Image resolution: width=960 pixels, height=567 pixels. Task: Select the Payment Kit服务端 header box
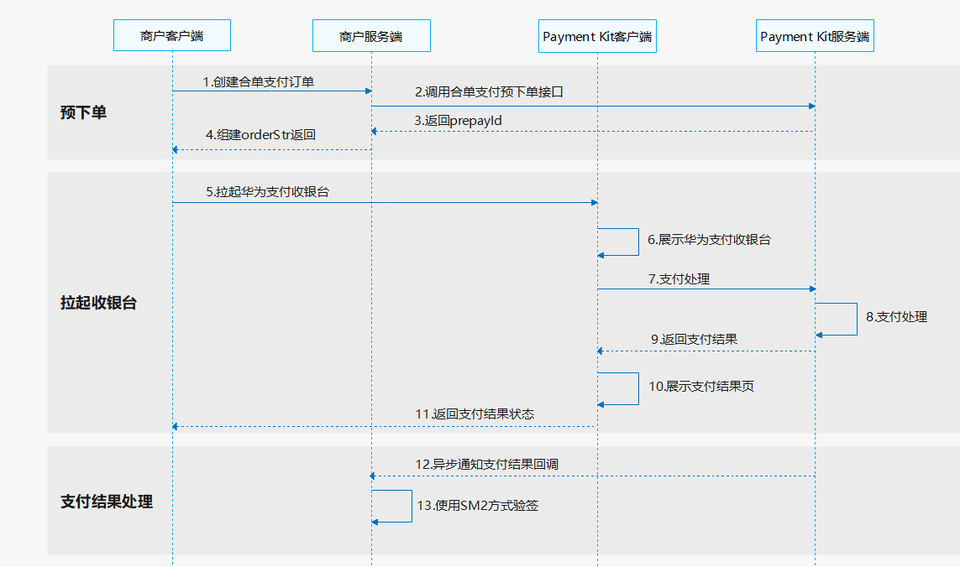pyautogui.click(x=815, y=36)
